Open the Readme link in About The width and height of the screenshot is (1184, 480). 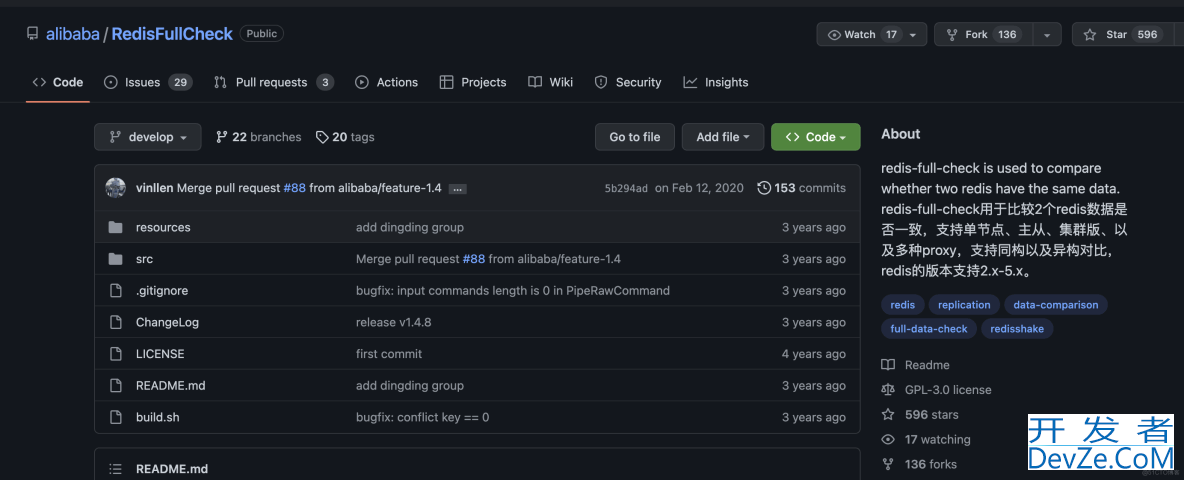916,365
